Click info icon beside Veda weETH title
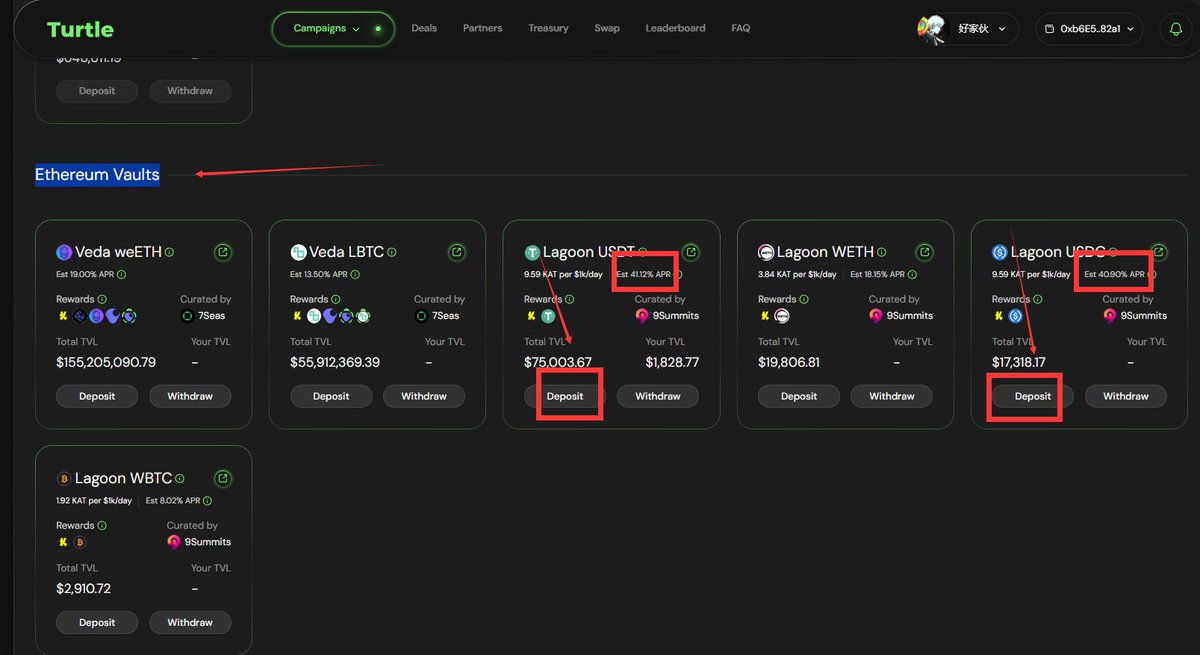The image size is (1200, 655). click(169, 252)
